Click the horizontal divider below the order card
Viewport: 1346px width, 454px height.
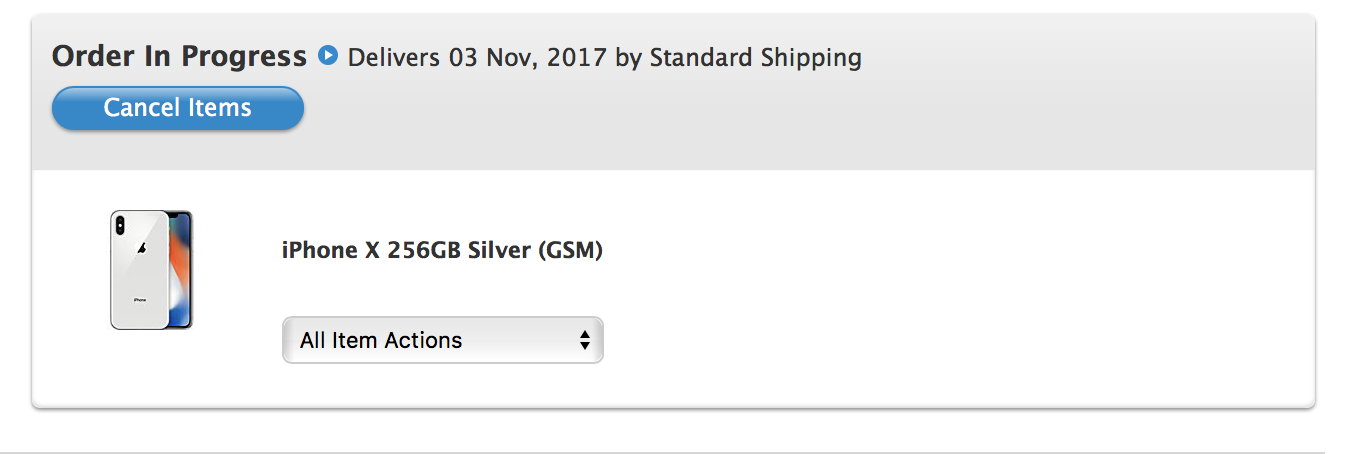[673, 452]
